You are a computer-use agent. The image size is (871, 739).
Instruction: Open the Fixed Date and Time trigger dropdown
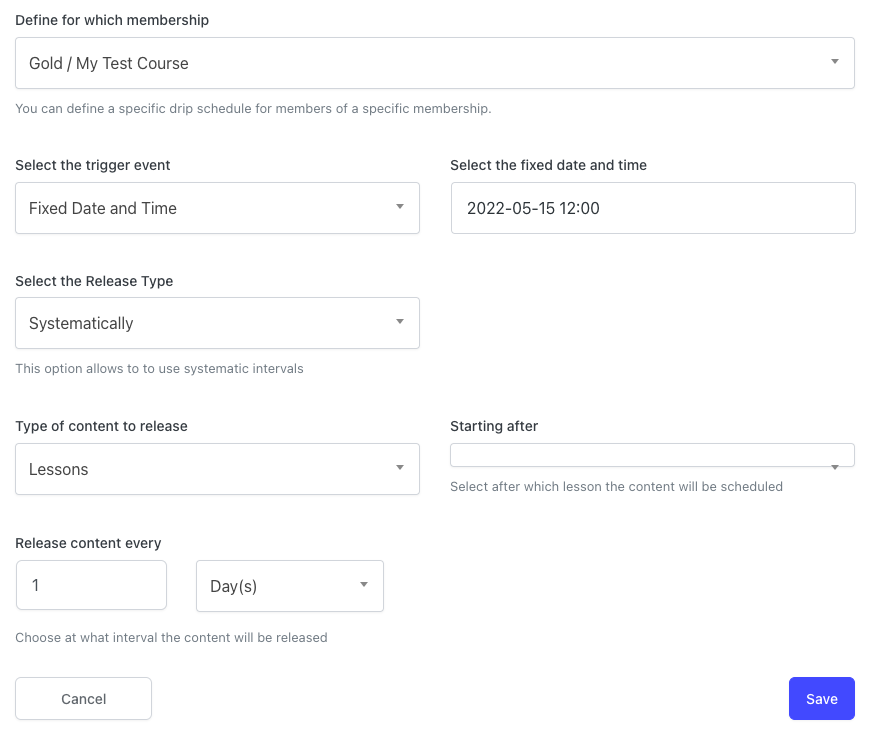point(217,208)
